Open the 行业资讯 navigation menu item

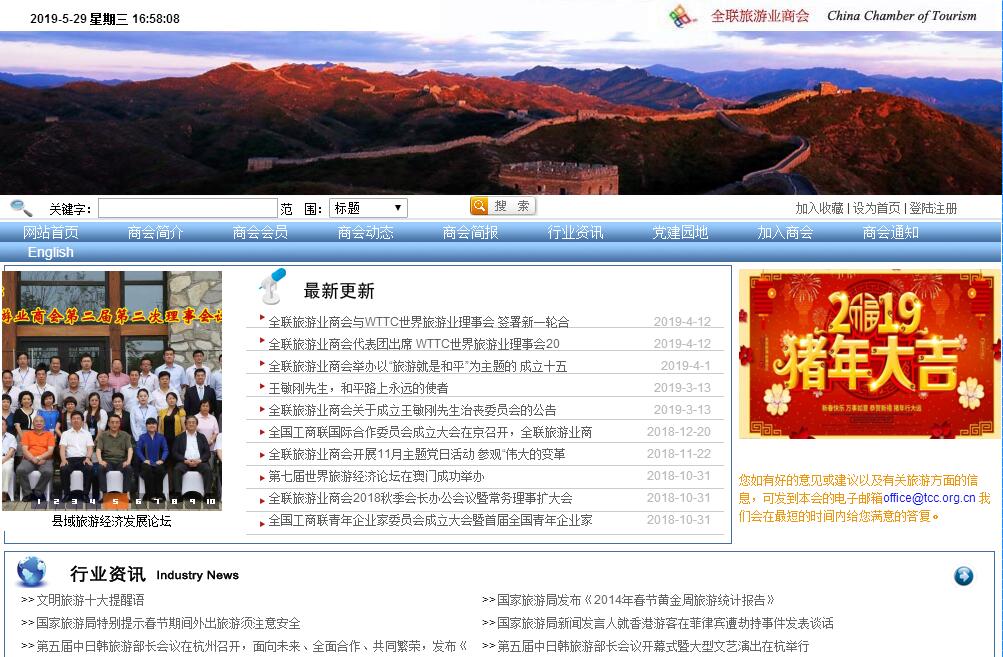[575, 232]
